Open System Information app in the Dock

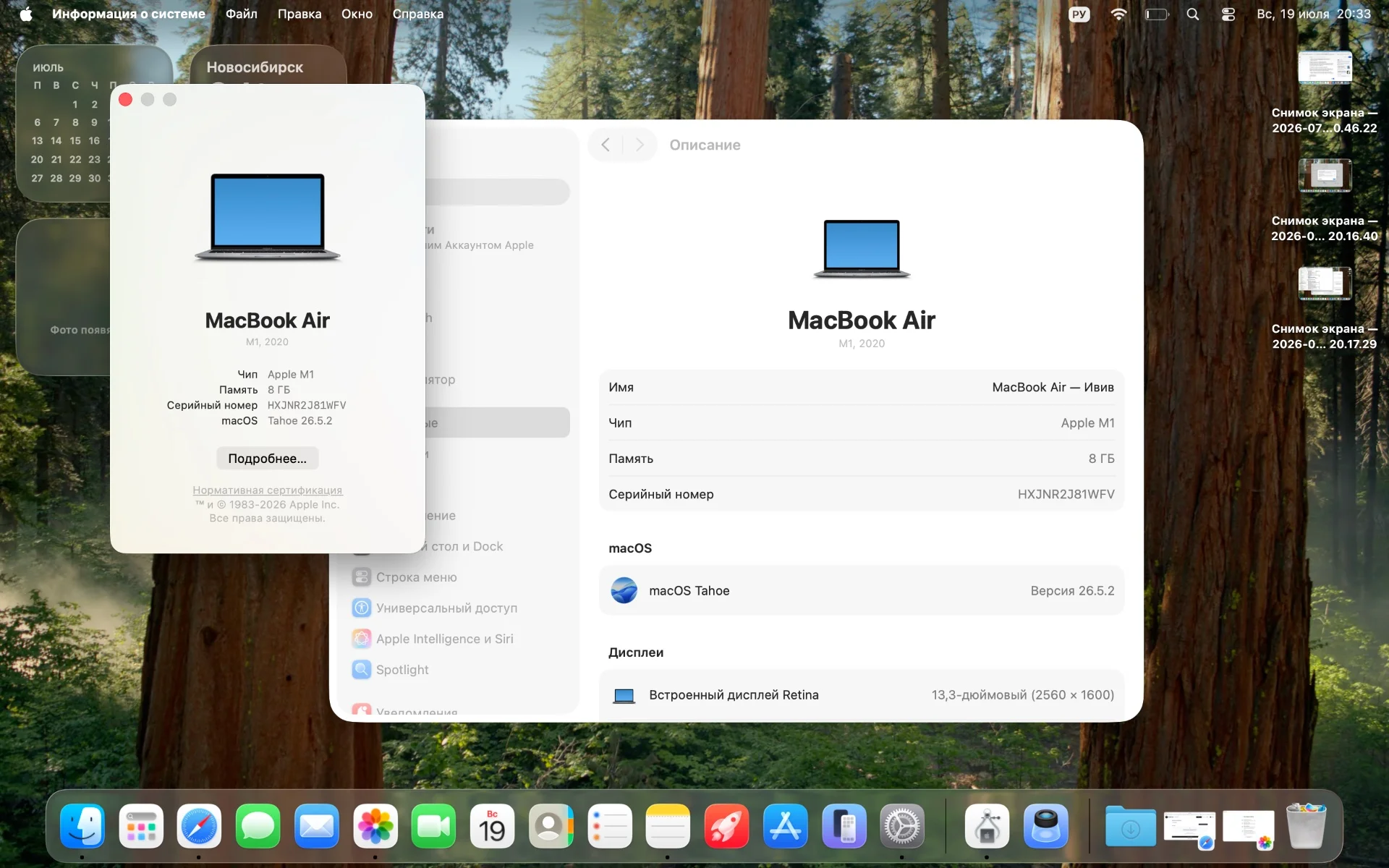click(x=987, y=825)
